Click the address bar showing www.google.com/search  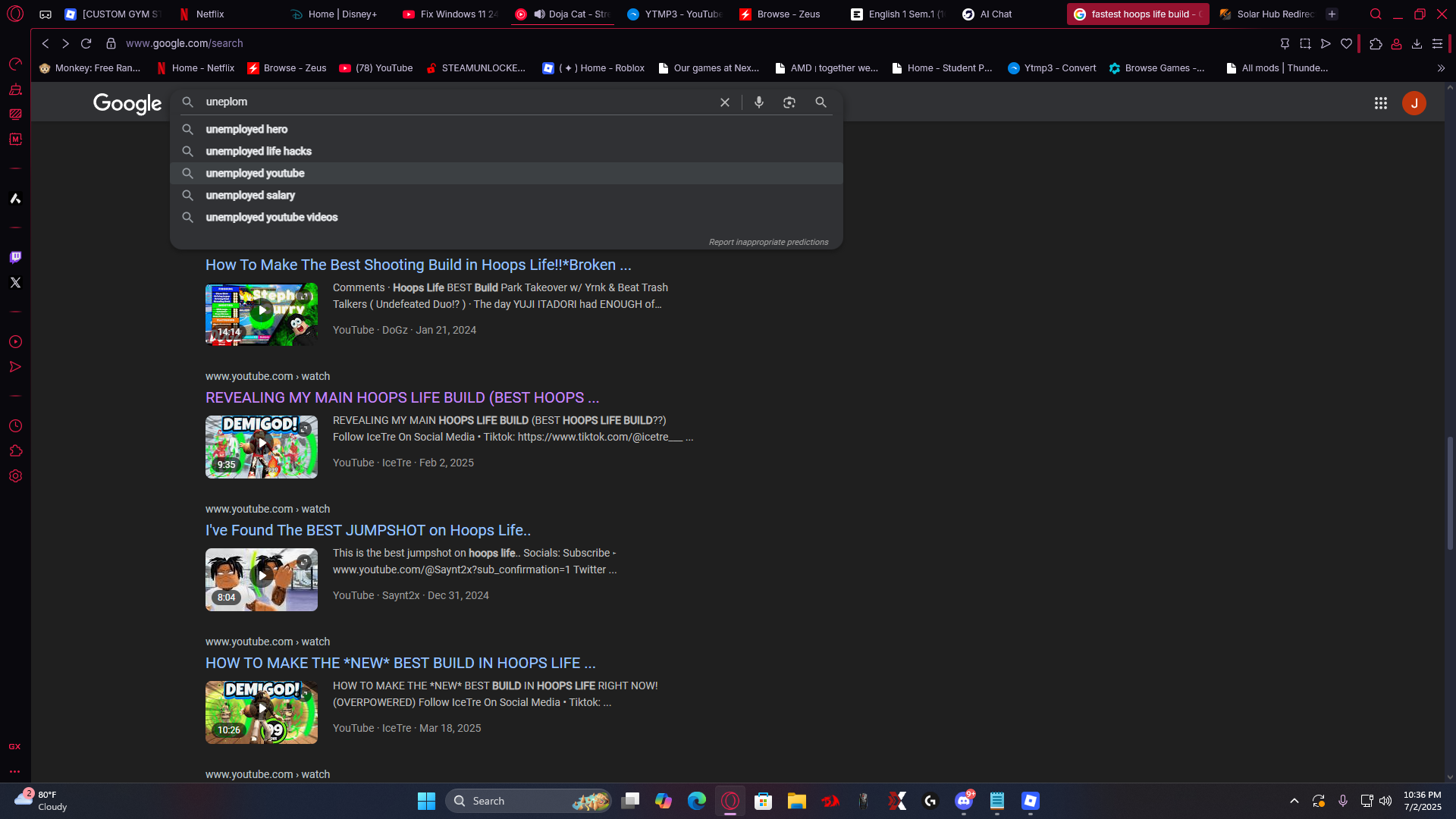682,44
